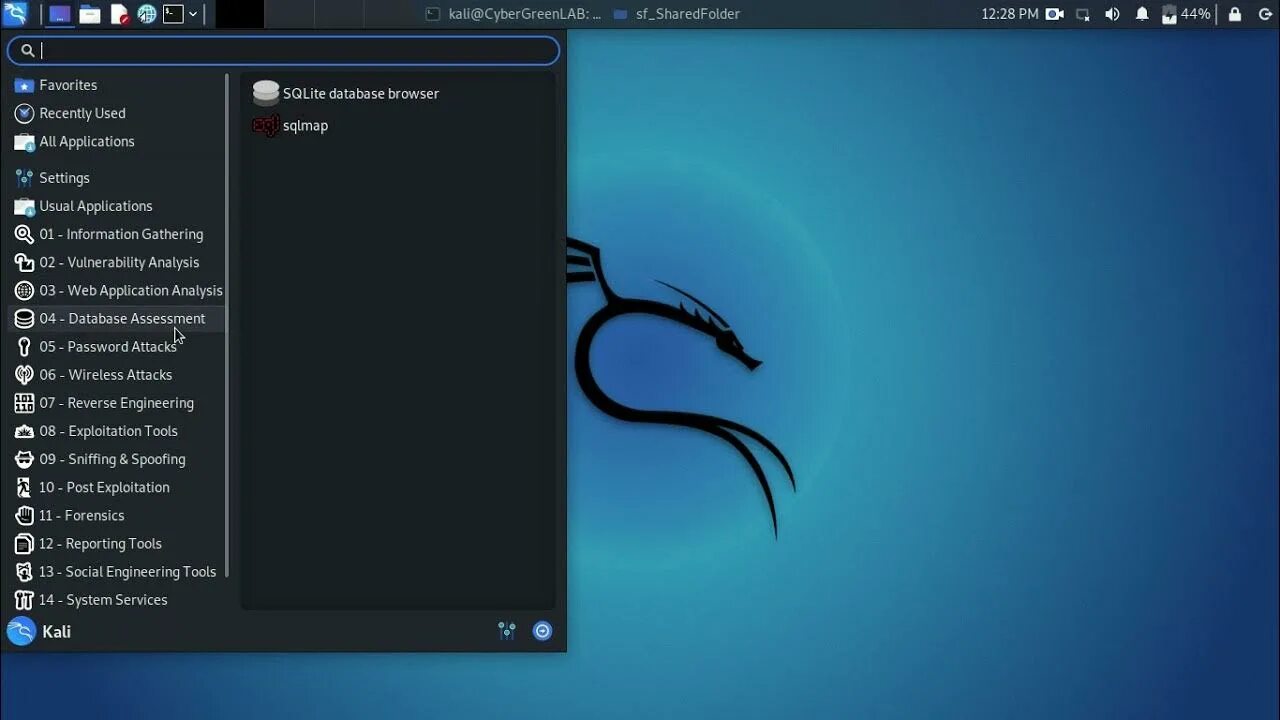Open Usual Applications category
This screenshot has width=1280, height=720.
click(x=118, y=206)
